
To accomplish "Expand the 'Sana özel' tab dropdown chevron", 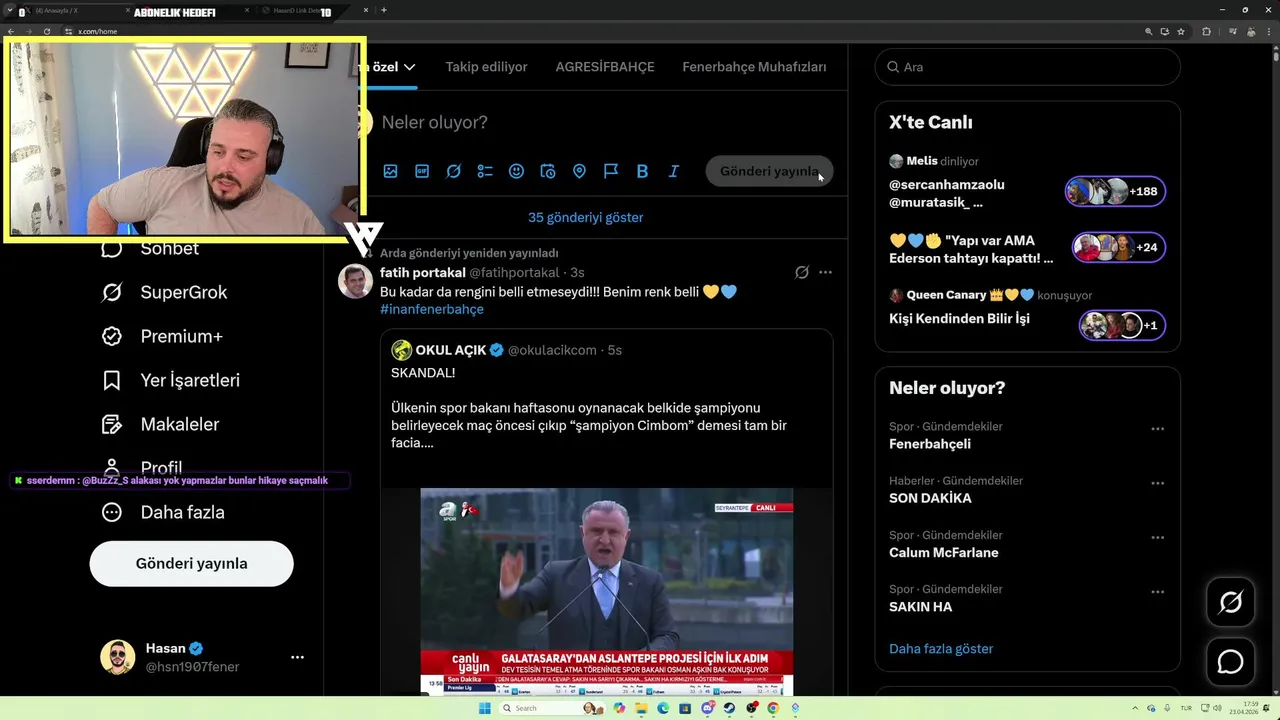I will (409, 67).
